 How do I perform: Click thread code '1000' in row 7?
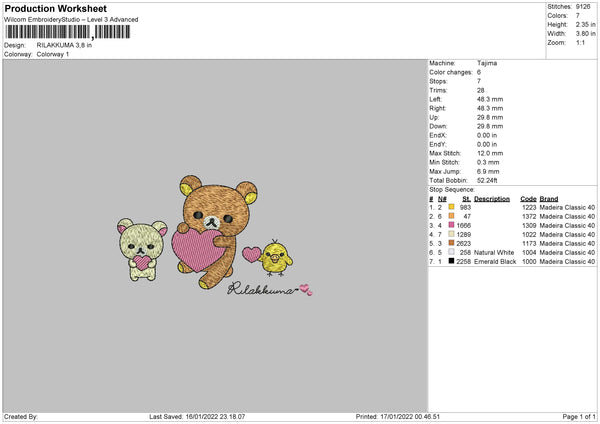tap(529, 262)
